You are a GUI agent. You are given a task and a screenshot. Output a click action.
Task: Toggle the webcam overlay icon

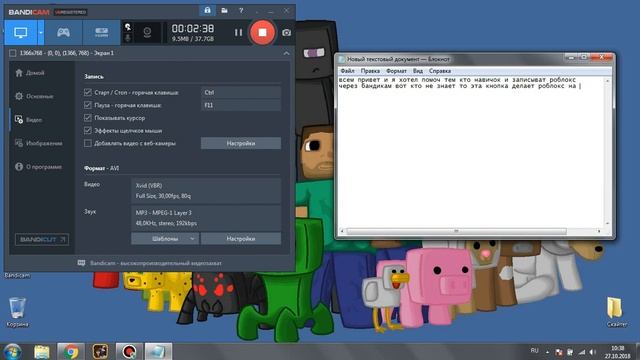(147, 32)
